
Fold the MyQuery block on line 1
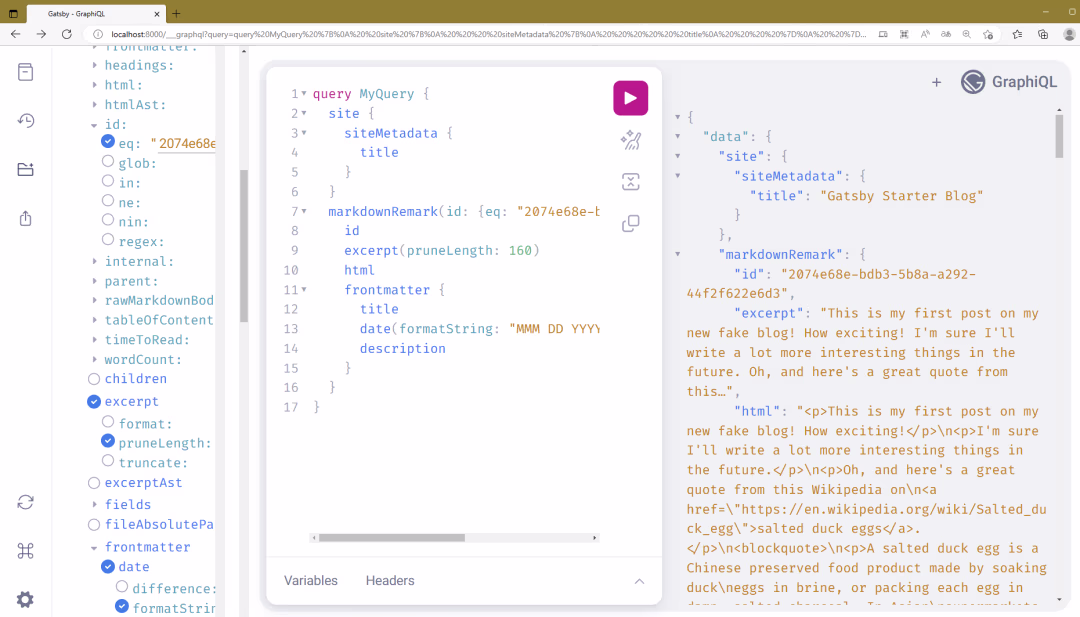coord(304,94)
